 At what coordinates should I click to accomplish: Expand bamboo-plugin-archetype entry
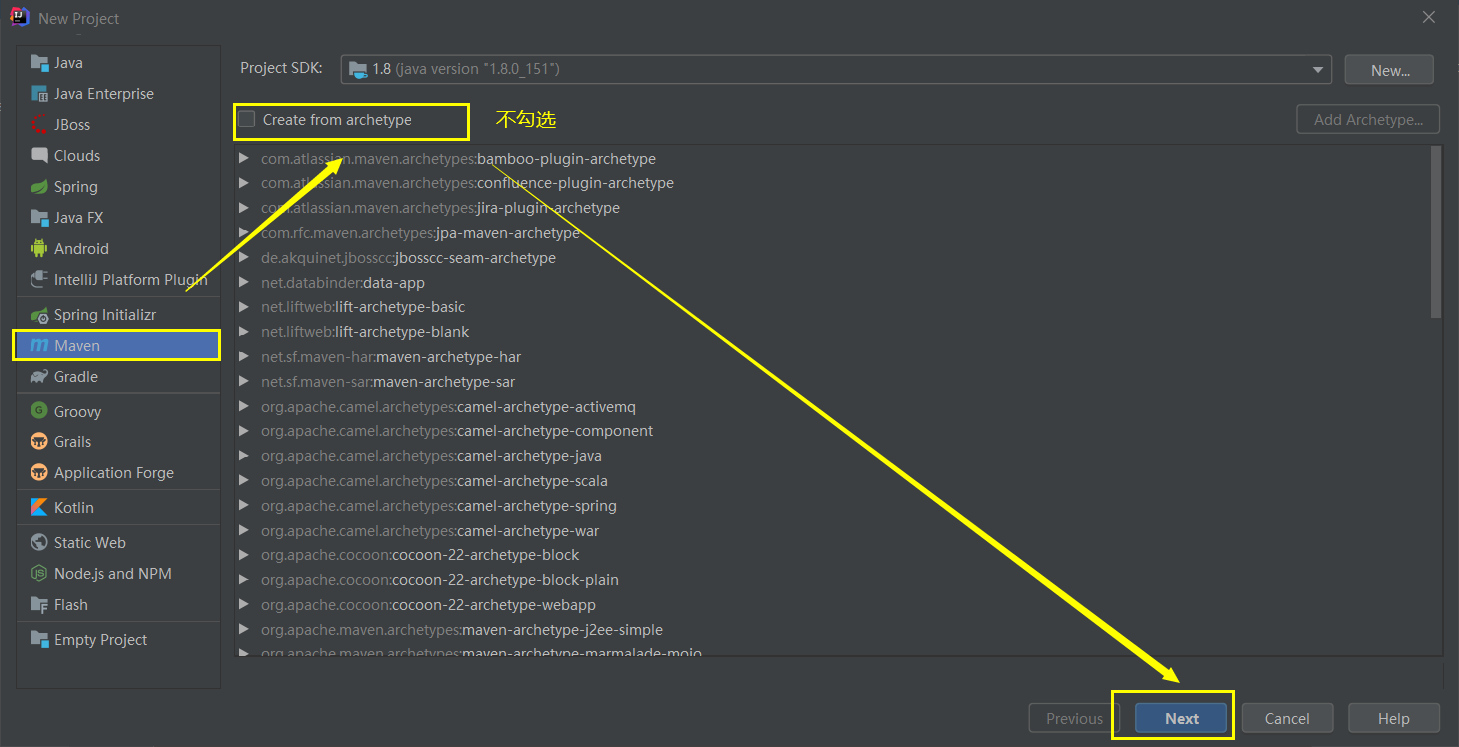click(x=243, y=158)
